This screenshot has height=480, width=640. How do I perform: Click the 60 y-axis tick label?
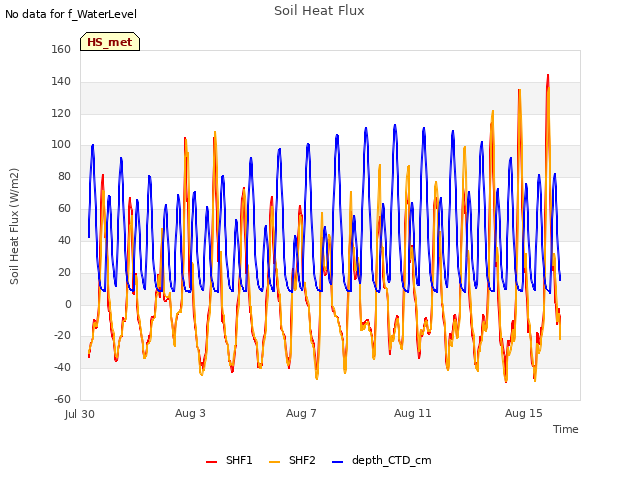coord(64,208)
